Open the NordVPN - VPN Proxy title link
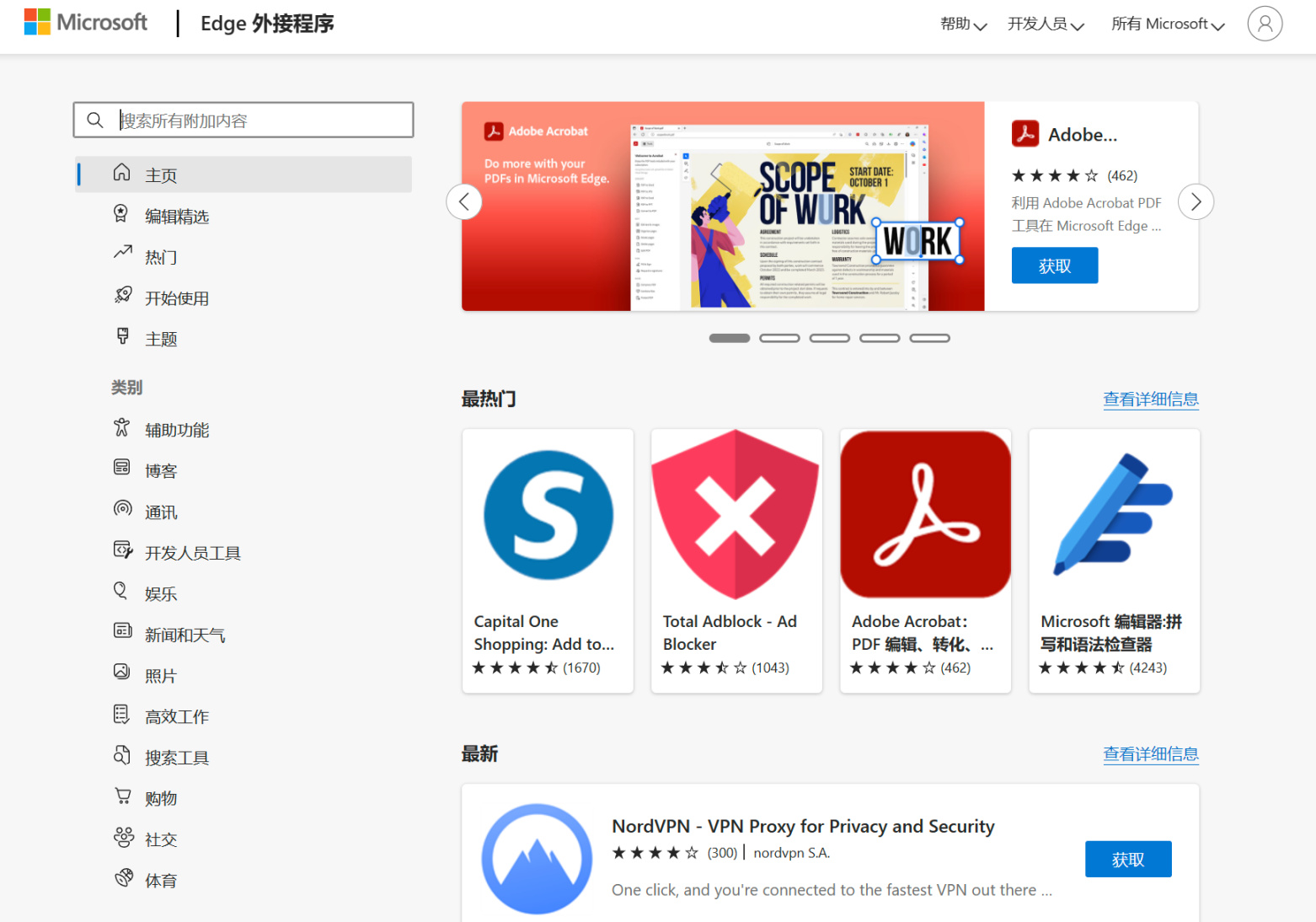This screenshot has width=1316, height=922. tap(803, 826)
